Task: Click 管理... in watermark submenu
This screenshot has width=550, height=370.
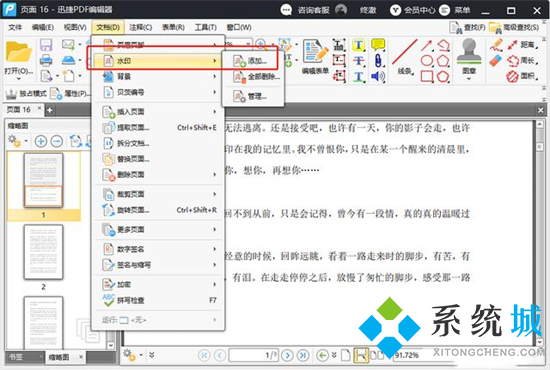Action: click(253, 95)
